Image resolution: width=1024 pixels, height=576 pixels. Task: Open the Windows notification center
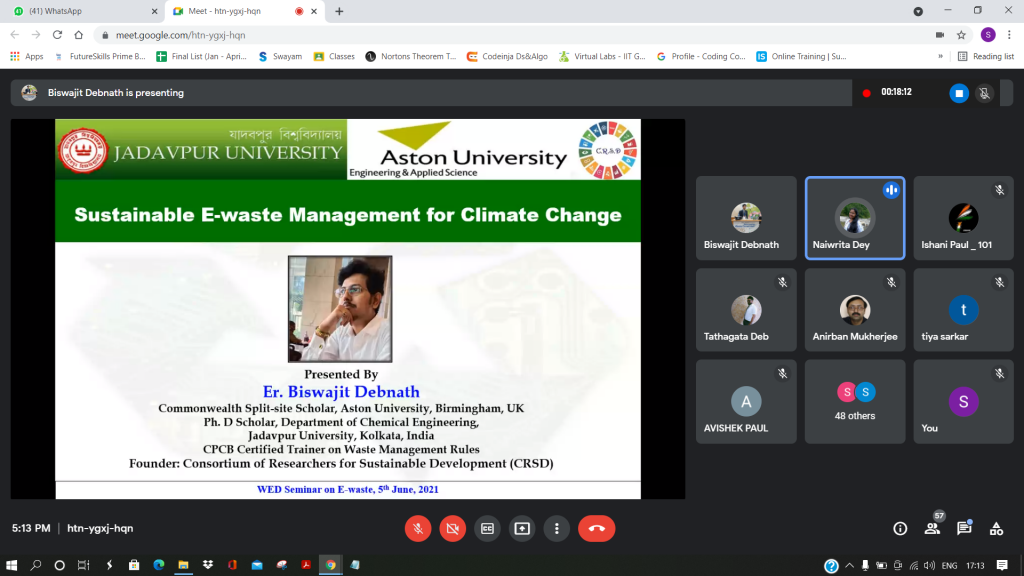point(1002,565)
